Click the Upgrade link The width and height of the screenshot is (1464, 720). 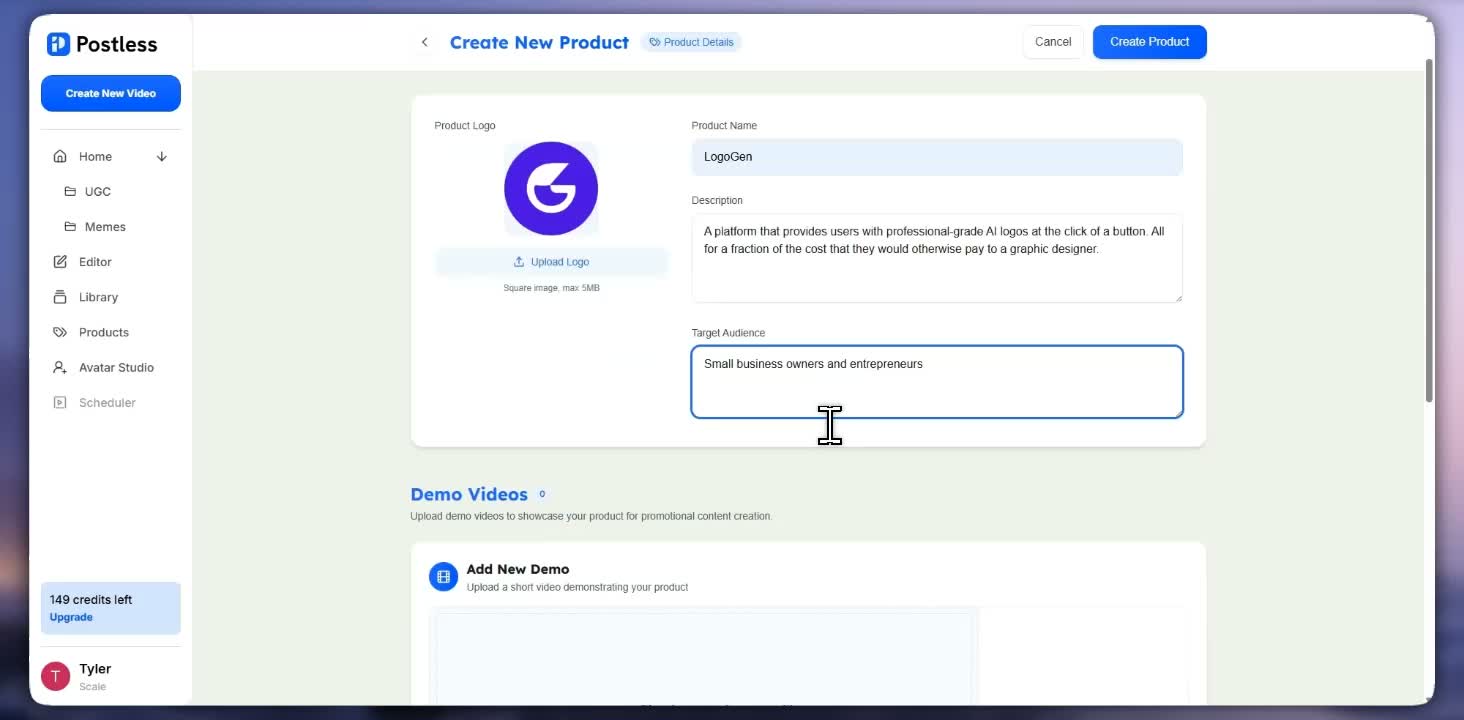[71, 617]
